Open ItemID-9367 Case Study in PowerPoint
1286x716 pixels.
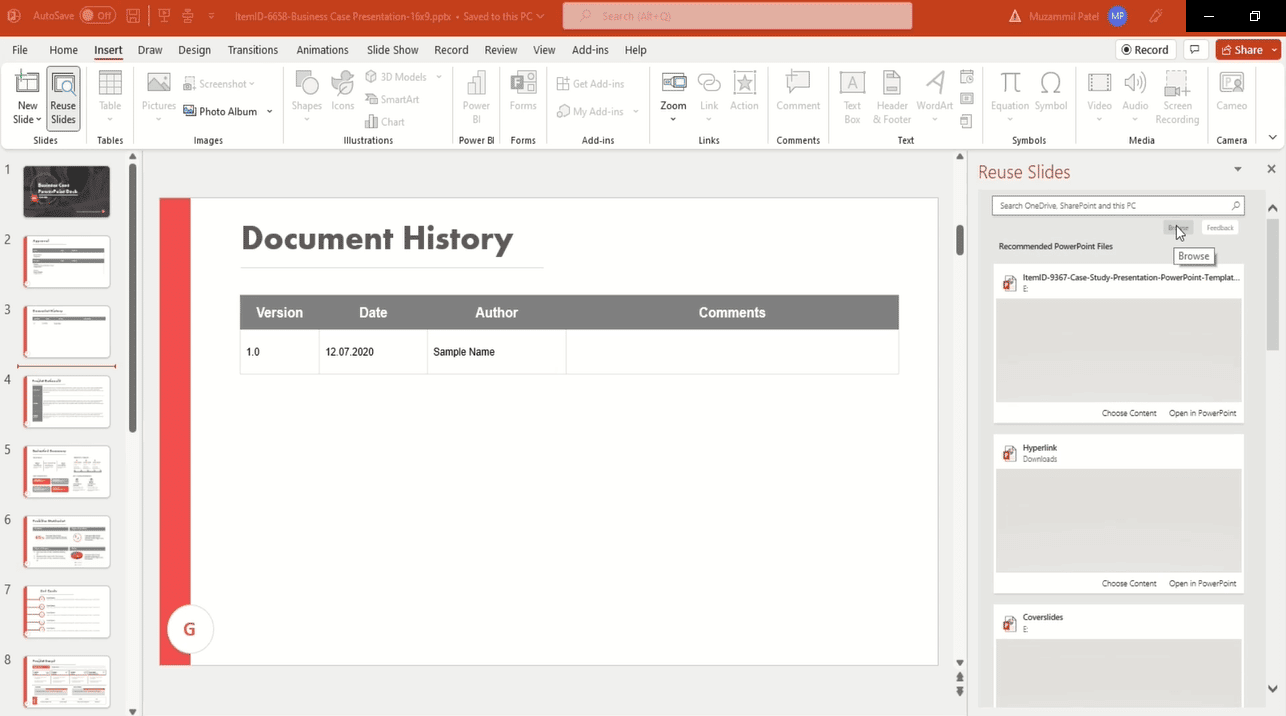point(1203,413)
